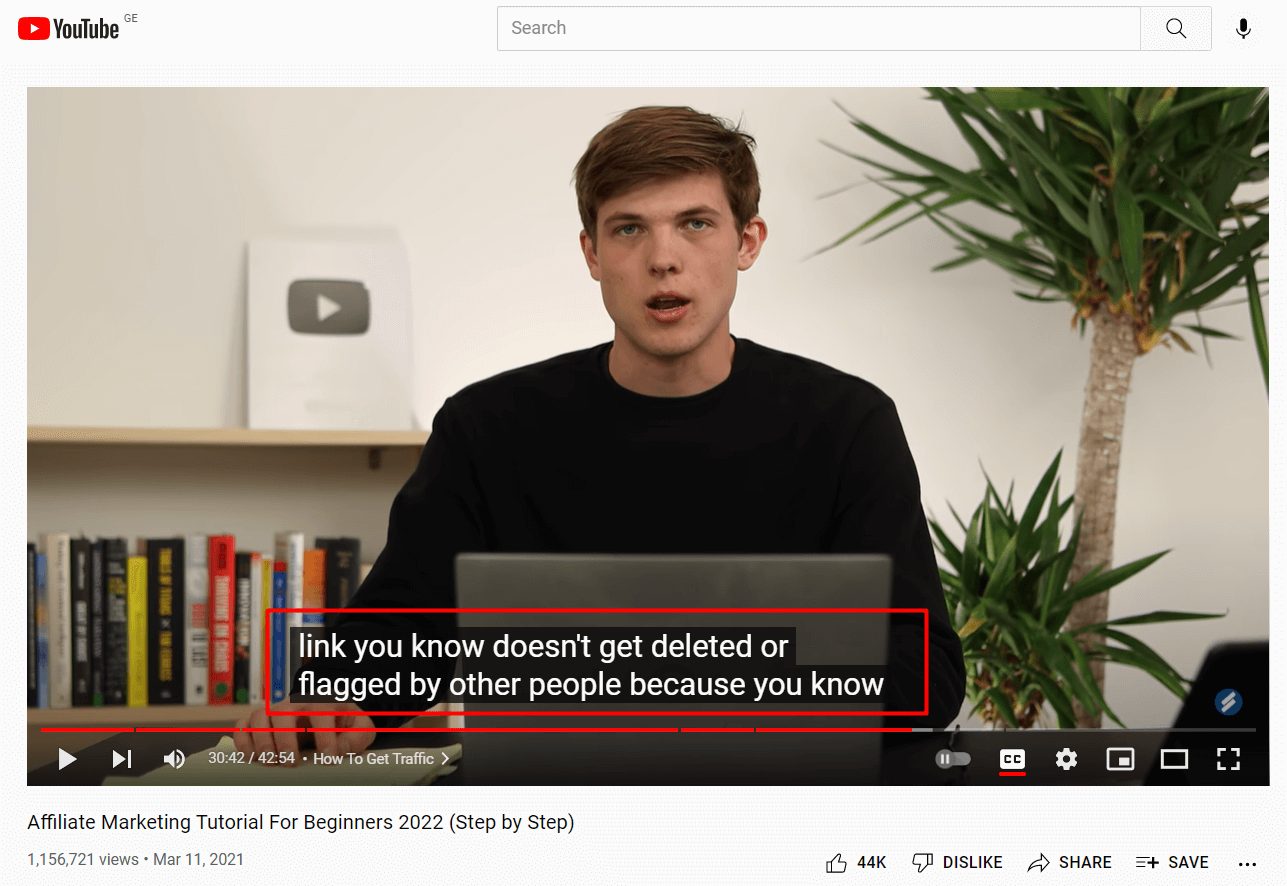The width and height of the screenshot is (1287, 886).
Task: Expand the How To Get Traffic chapter
Action: pyautogui.click(x=381, y=759)
